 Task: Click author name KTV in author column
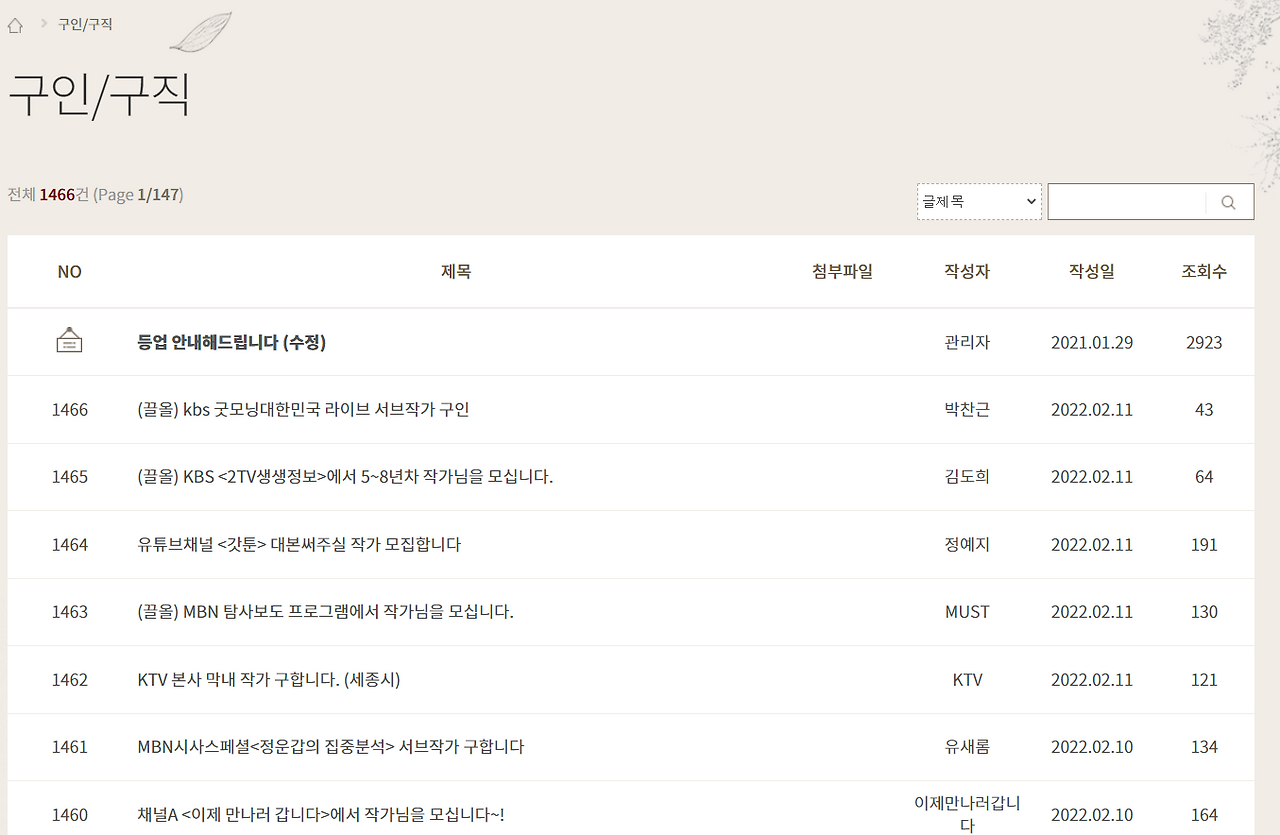point(967,680)
